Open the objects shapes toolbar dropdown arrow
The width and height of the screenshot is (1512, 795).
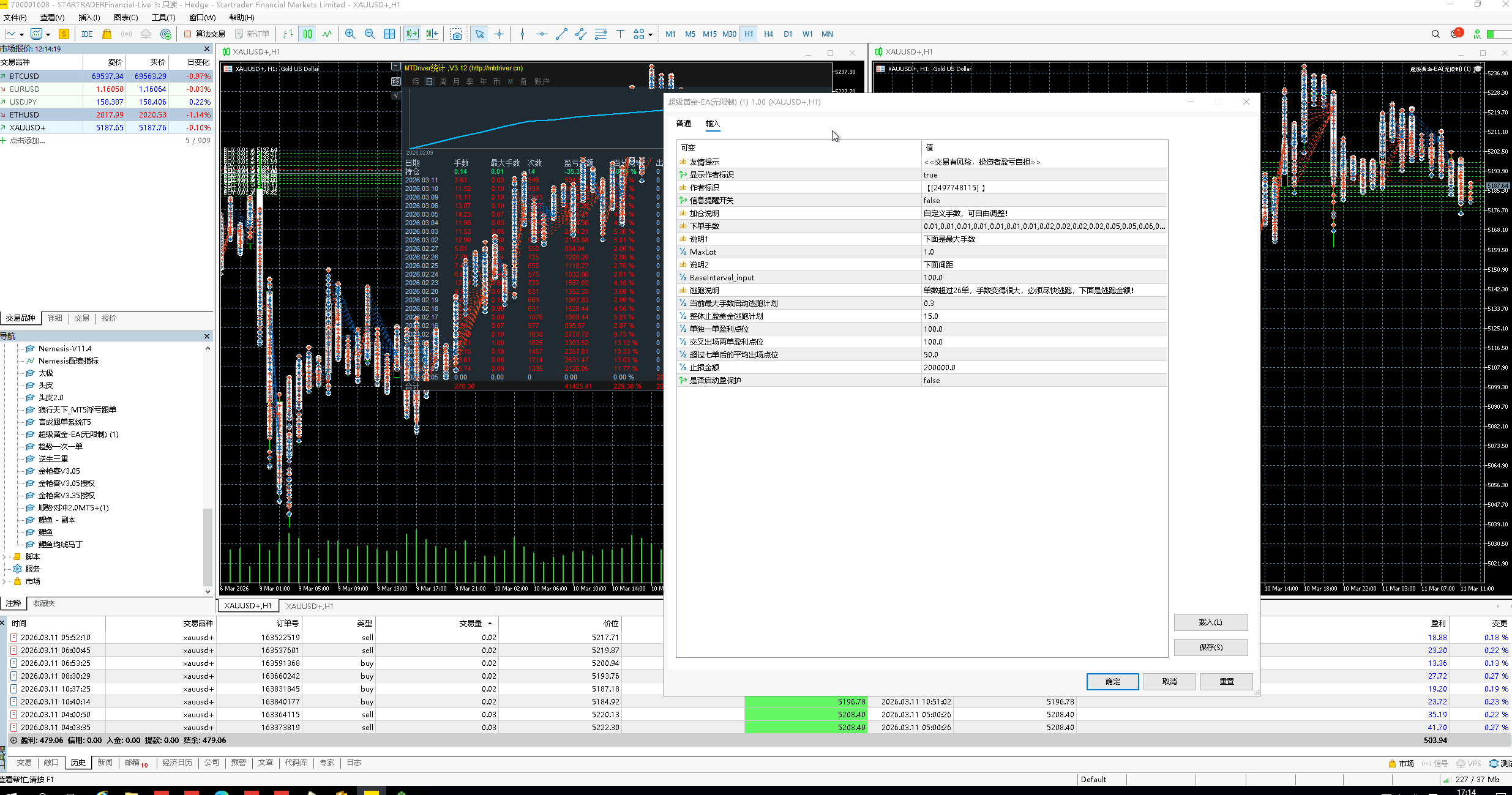tap(650, 35)
